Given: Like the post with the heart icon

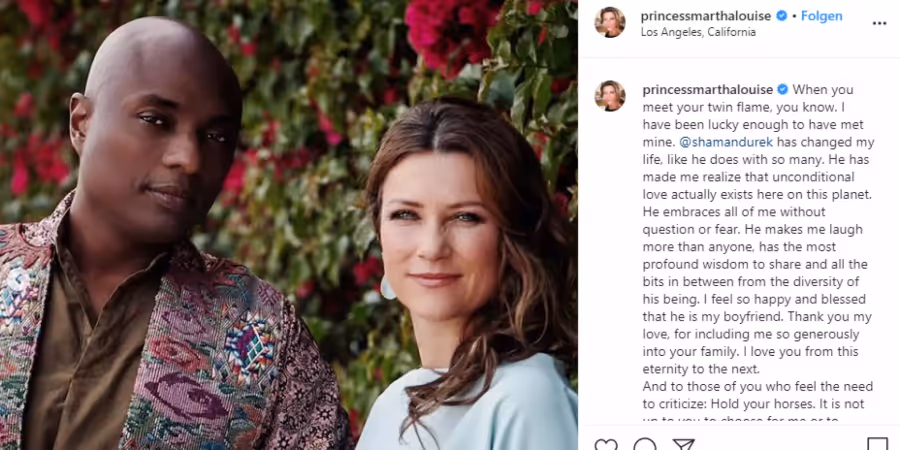Looking at the screenshot, I should pyautogui.click(x=606, y=444).
